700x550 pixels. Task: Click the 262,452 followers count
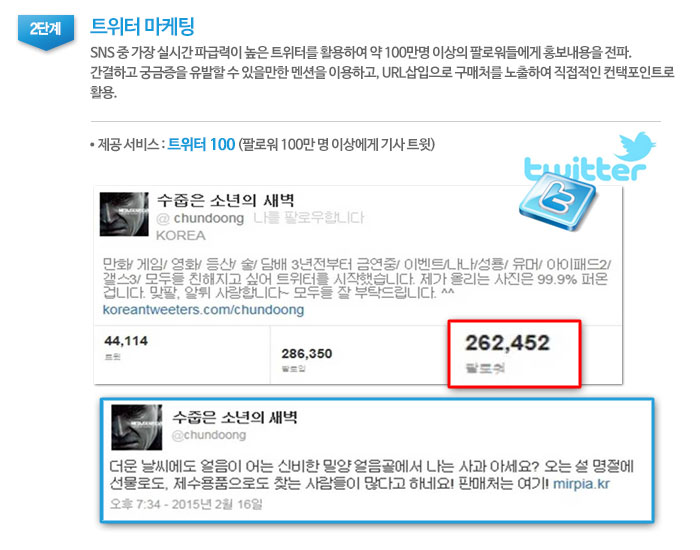coord(507,343)
